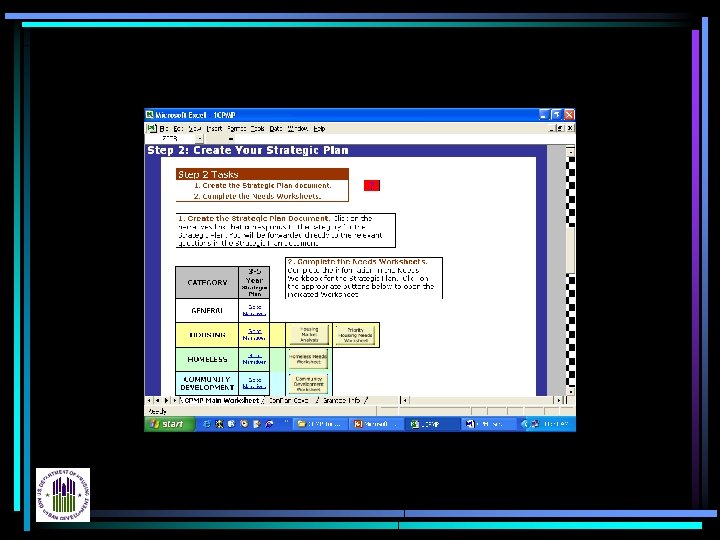Follow the narrative link in GENERAL row
The image size is (720, 540).
pos(254,310)
